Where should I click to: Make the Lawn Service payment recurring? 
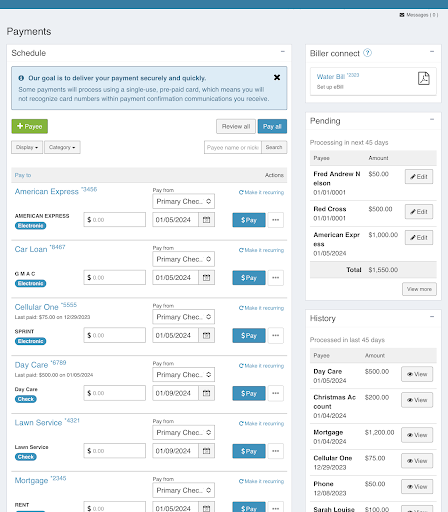(x=261, y=424)
